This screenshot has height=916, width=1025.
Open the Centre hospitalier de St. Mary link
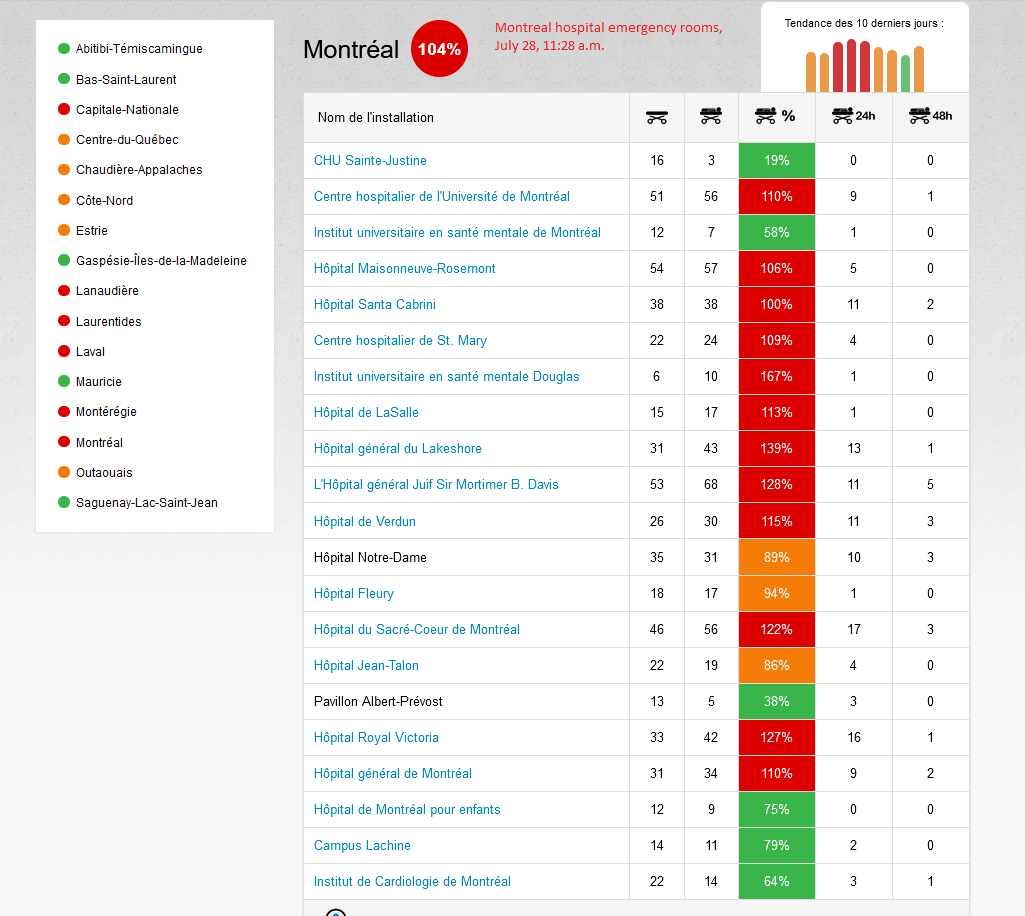400,340
